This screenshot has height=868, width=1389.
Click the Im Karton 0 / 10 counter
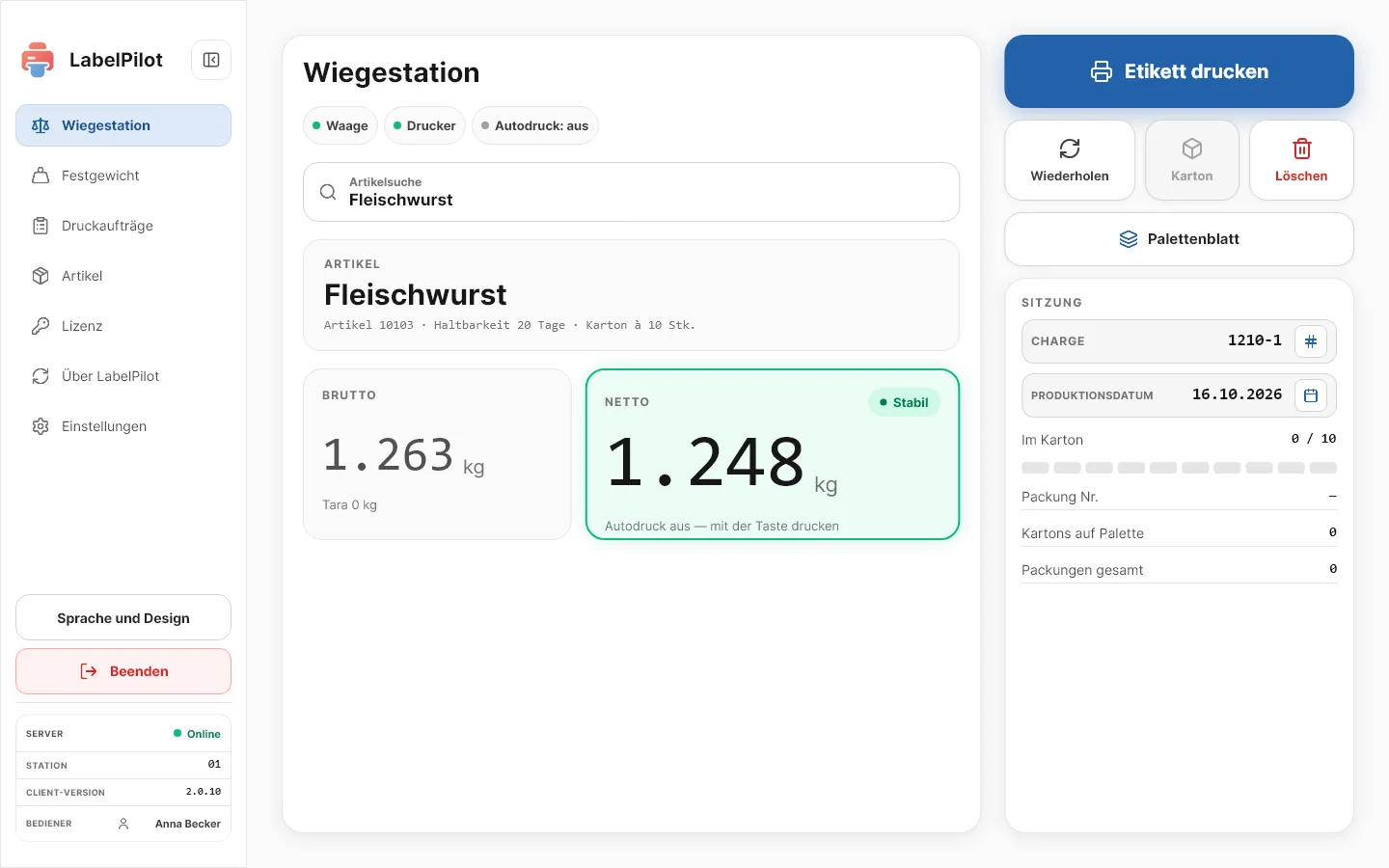1314,439
